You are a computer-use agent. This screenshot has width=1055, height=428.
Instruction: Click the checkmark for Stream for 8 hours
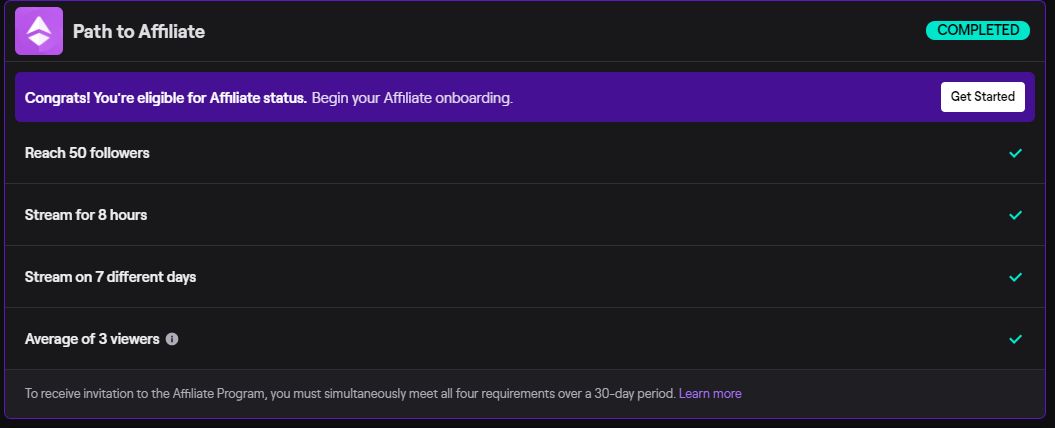(1015, 215)
